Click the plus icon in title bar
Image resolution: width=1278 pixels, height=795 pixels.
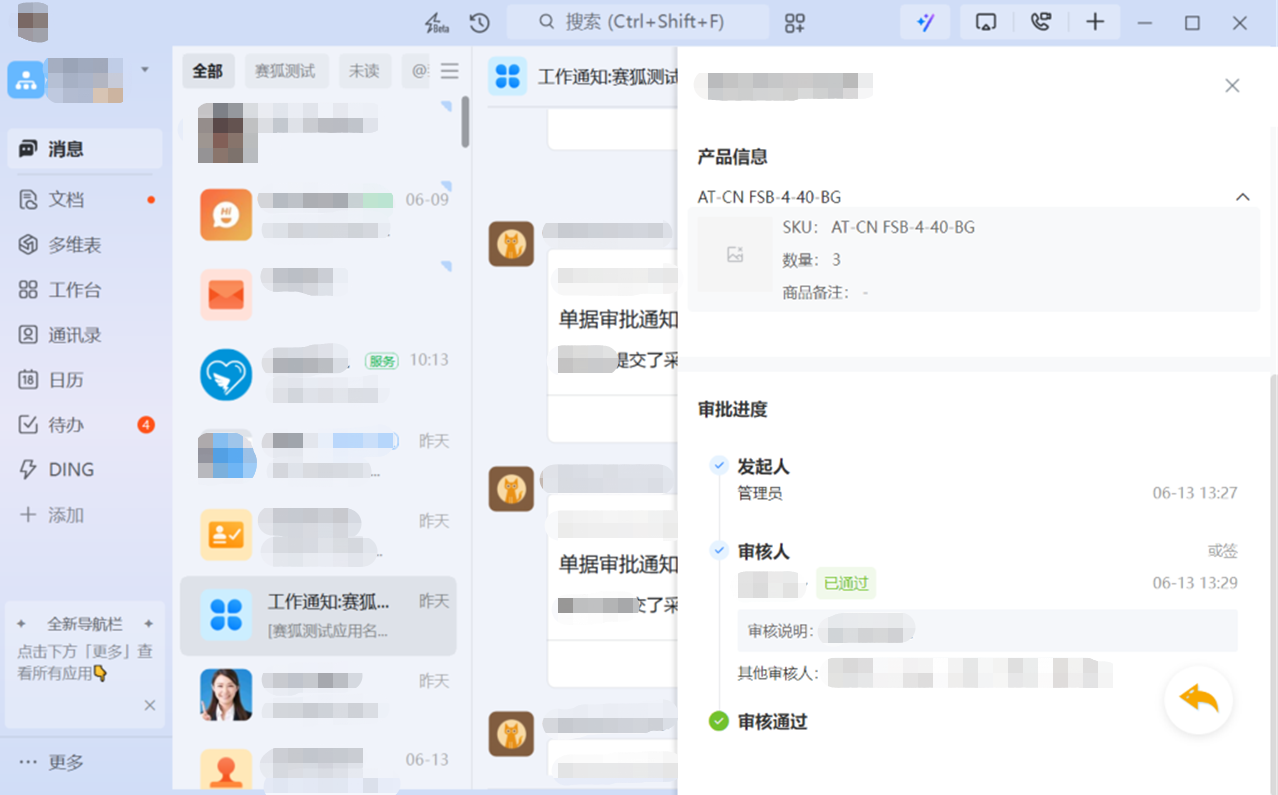tap(1095, 22)
